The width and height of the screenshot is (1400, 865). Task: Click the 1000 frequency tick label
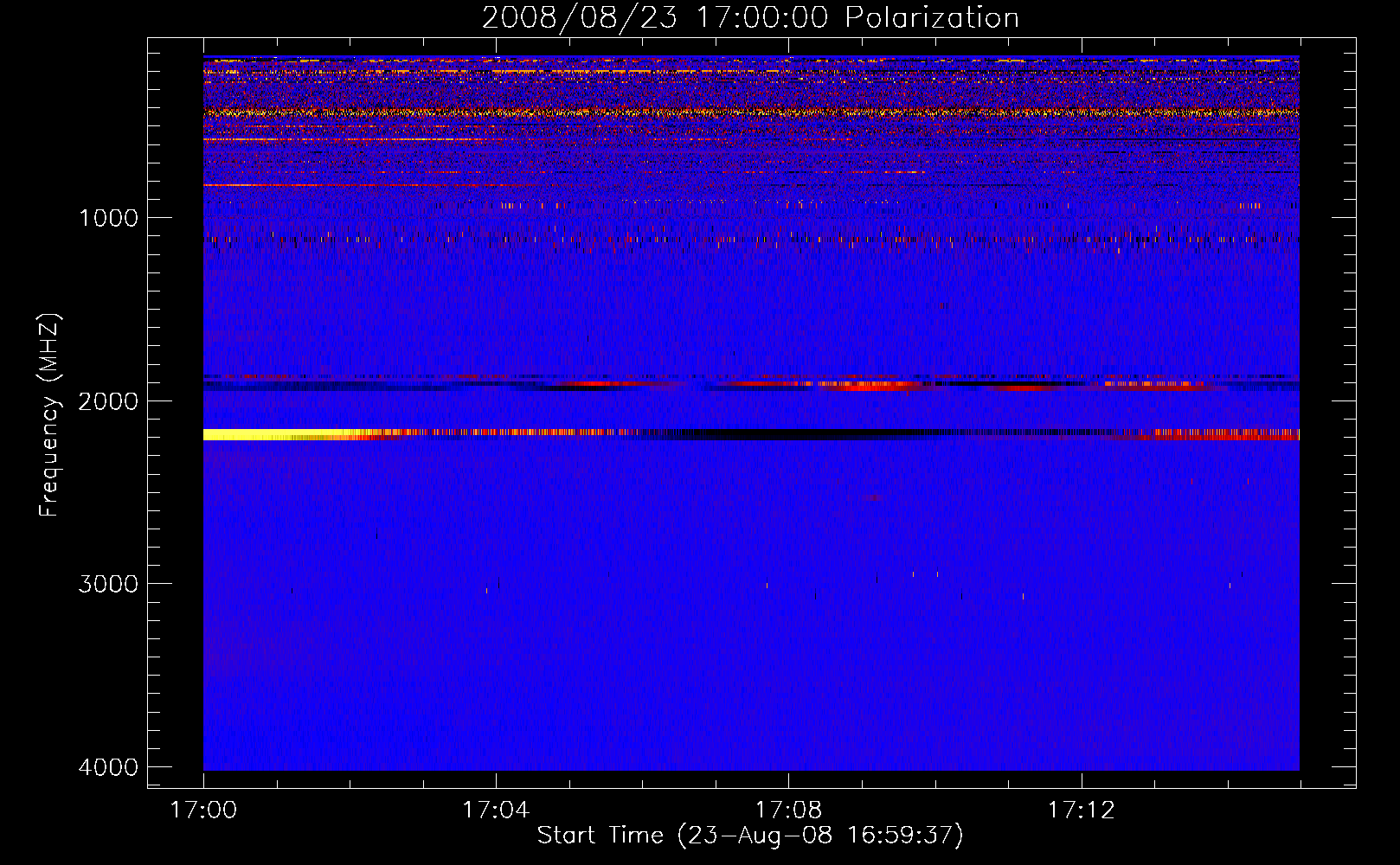point(108,217)
